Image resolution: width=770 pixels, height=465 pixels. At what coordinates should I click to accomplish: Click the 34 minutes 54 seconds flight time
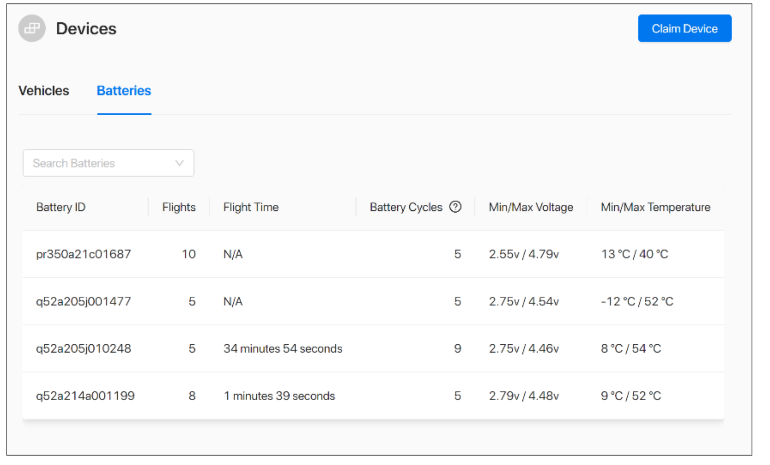tap(283, 349)
